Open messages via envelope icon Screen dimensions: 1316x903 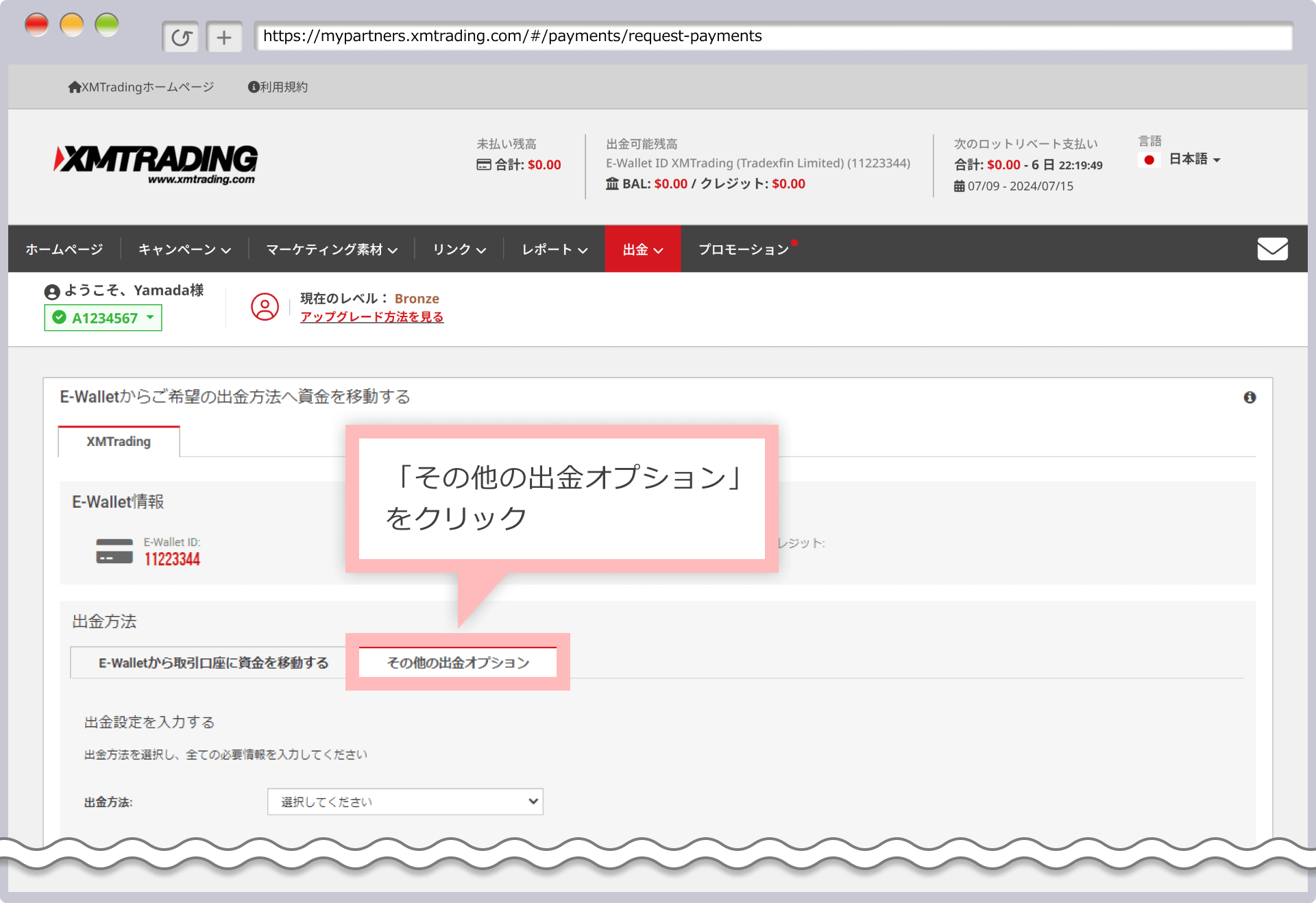[1272, 249]
